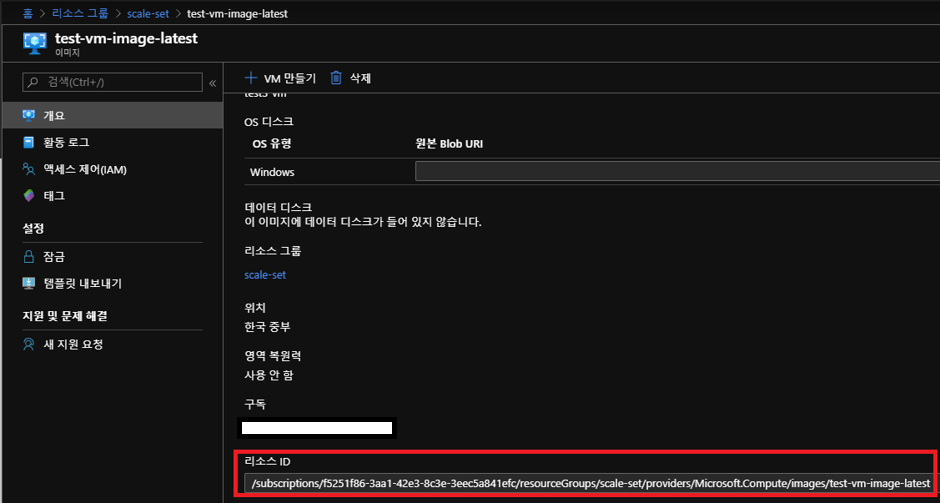940x503 pixels.
Task: Click the 설정 section heading
Action: pyautogui.click(x=34, y=228)
